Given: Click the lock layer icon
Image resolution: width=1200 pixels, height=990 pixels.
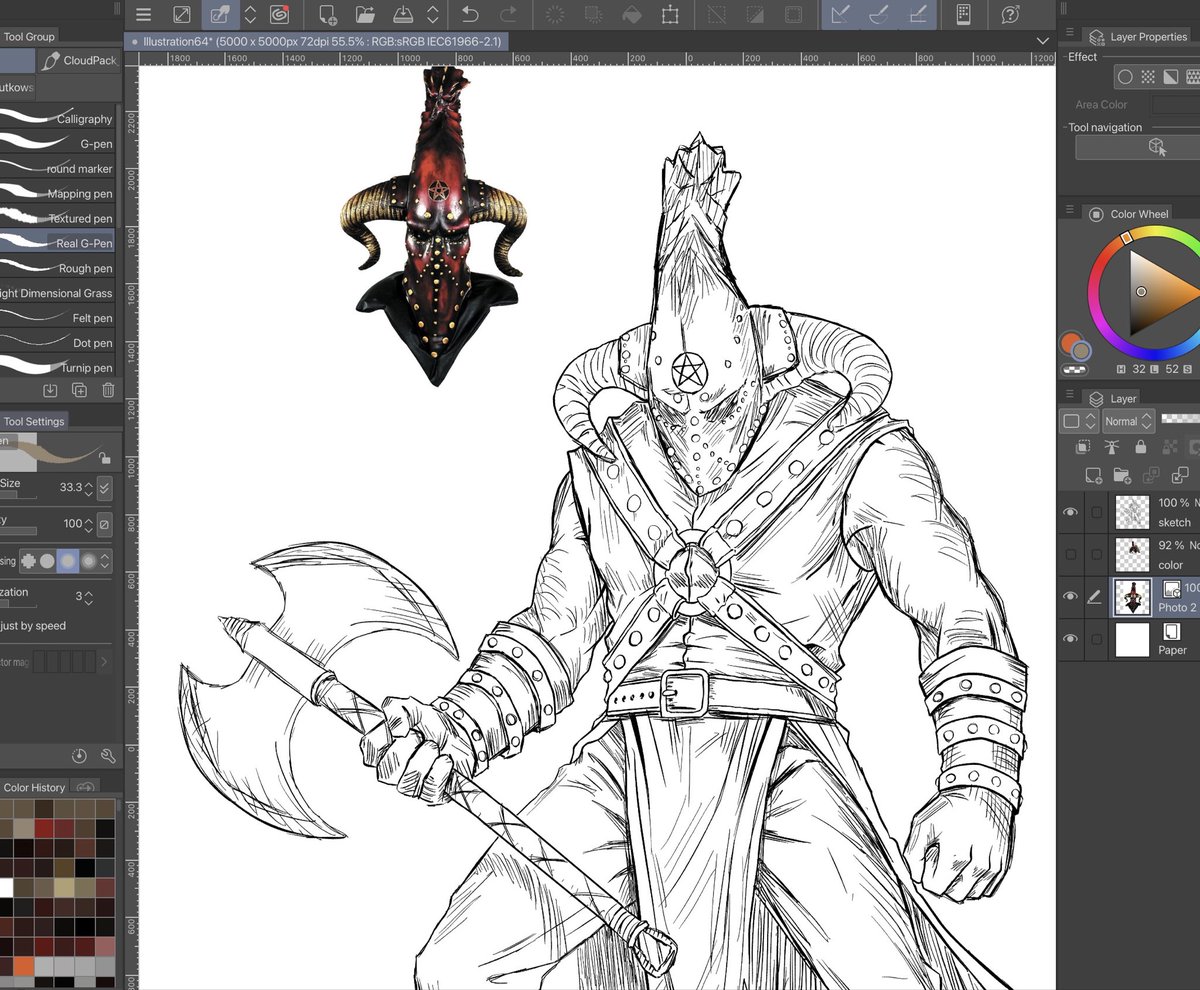Looking at the screenshot, I should coord(1140,447).
